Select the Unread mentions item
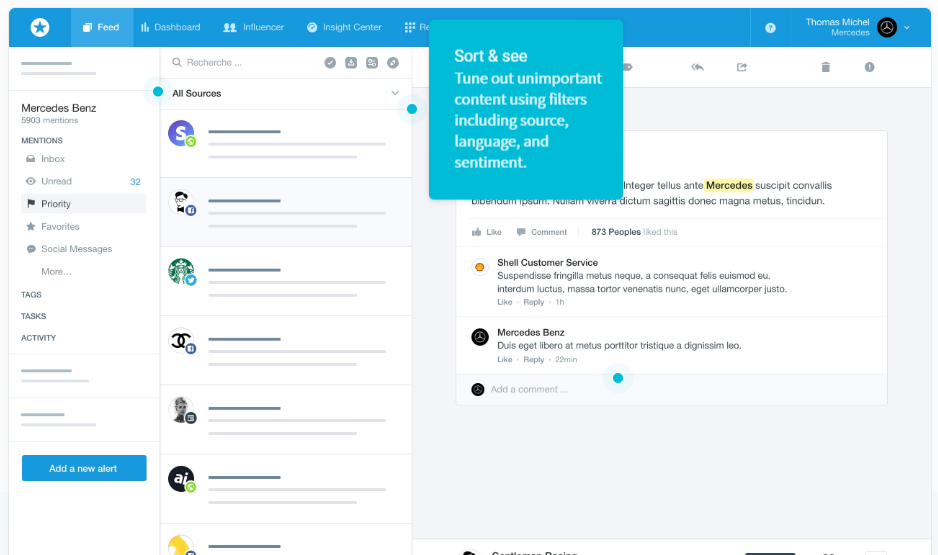Image resolution: width=938 pixels, height=555 pixels. click(56, 181)
